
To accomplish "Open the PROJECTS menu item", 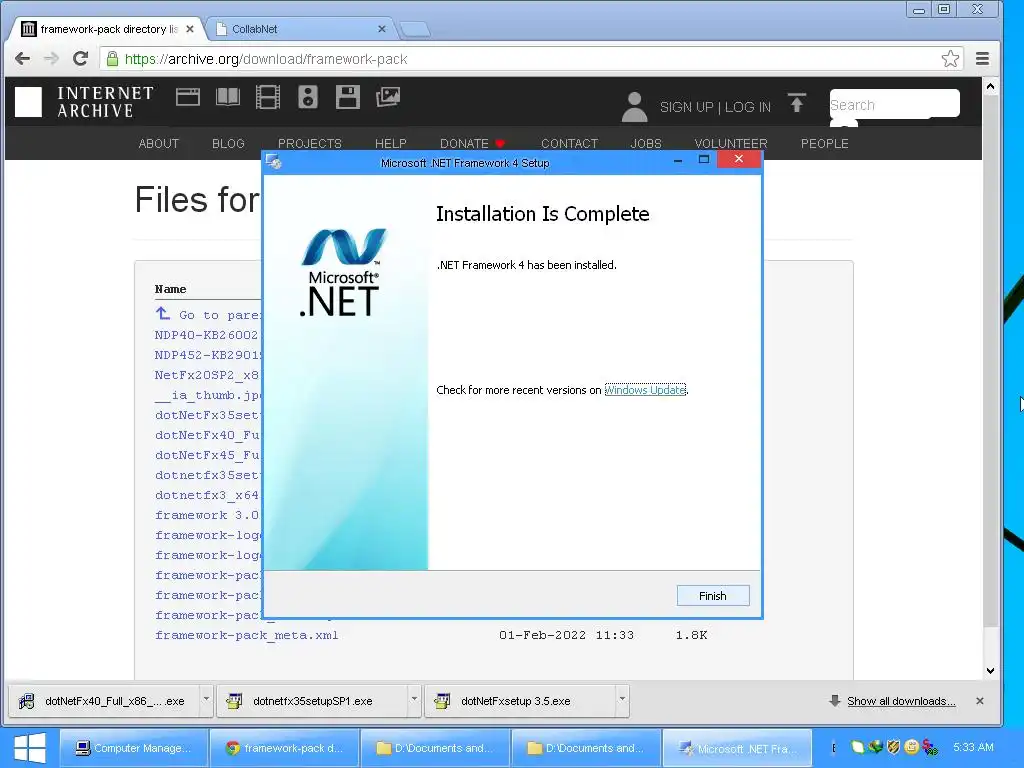I will point(310,144).
